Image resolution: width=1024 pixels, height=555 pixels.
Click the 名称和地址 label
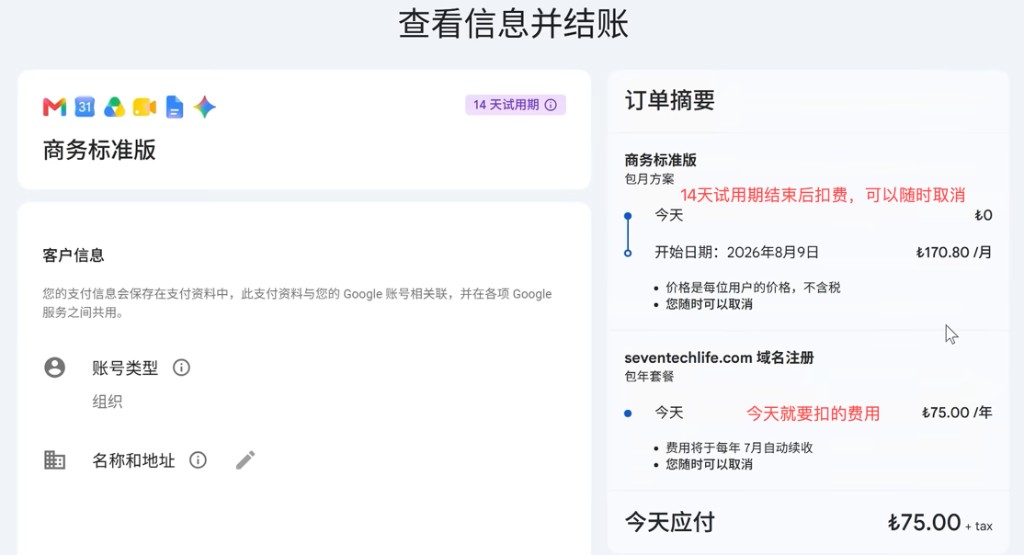click(133, 460)
